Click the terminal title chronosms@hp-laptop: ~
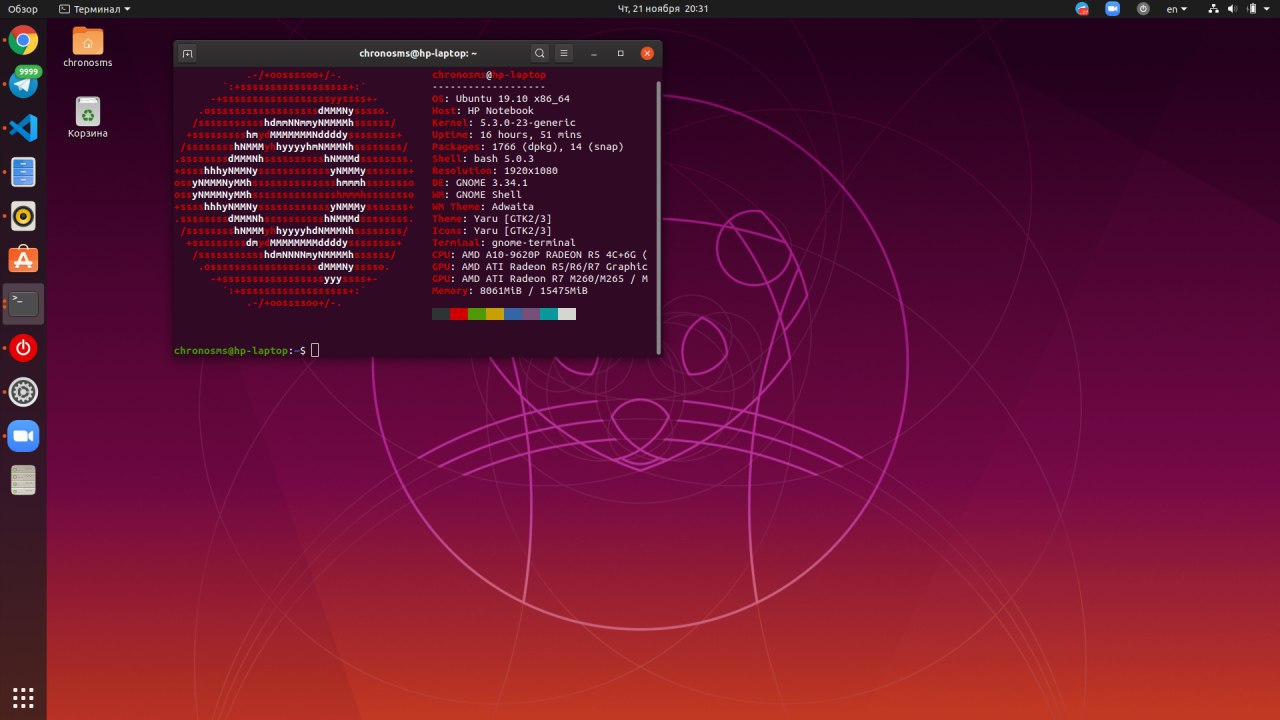This screenshot has width=1280, height=720. click(x=418, y=53)
